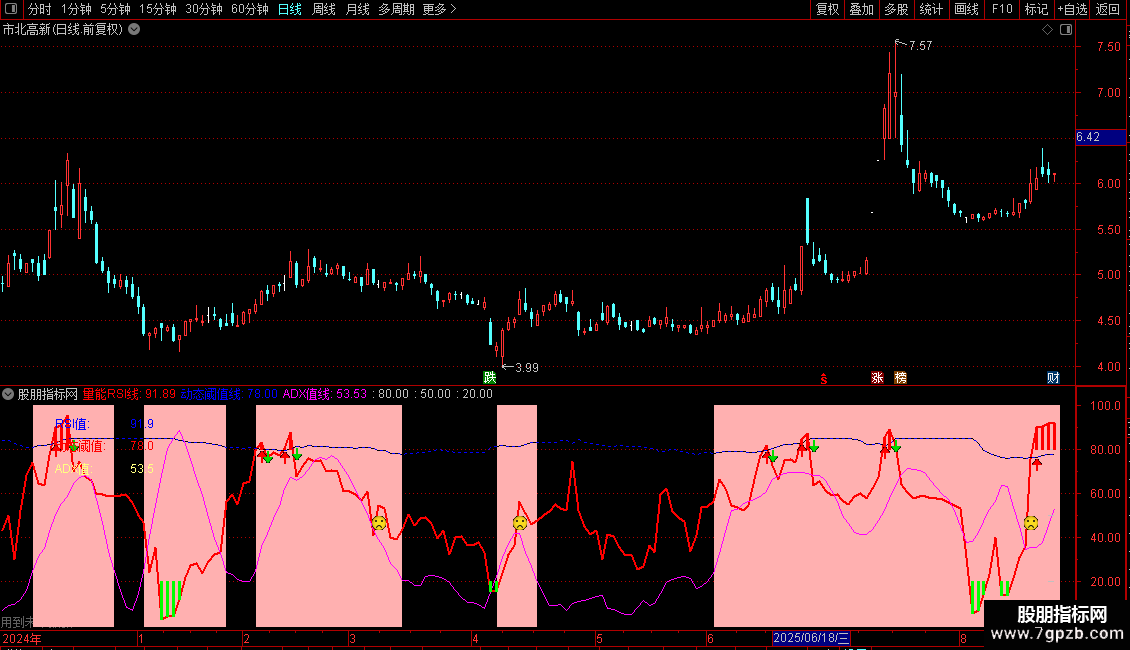
Task: Click the 返回 back button
Action: tap(1108, 9)
